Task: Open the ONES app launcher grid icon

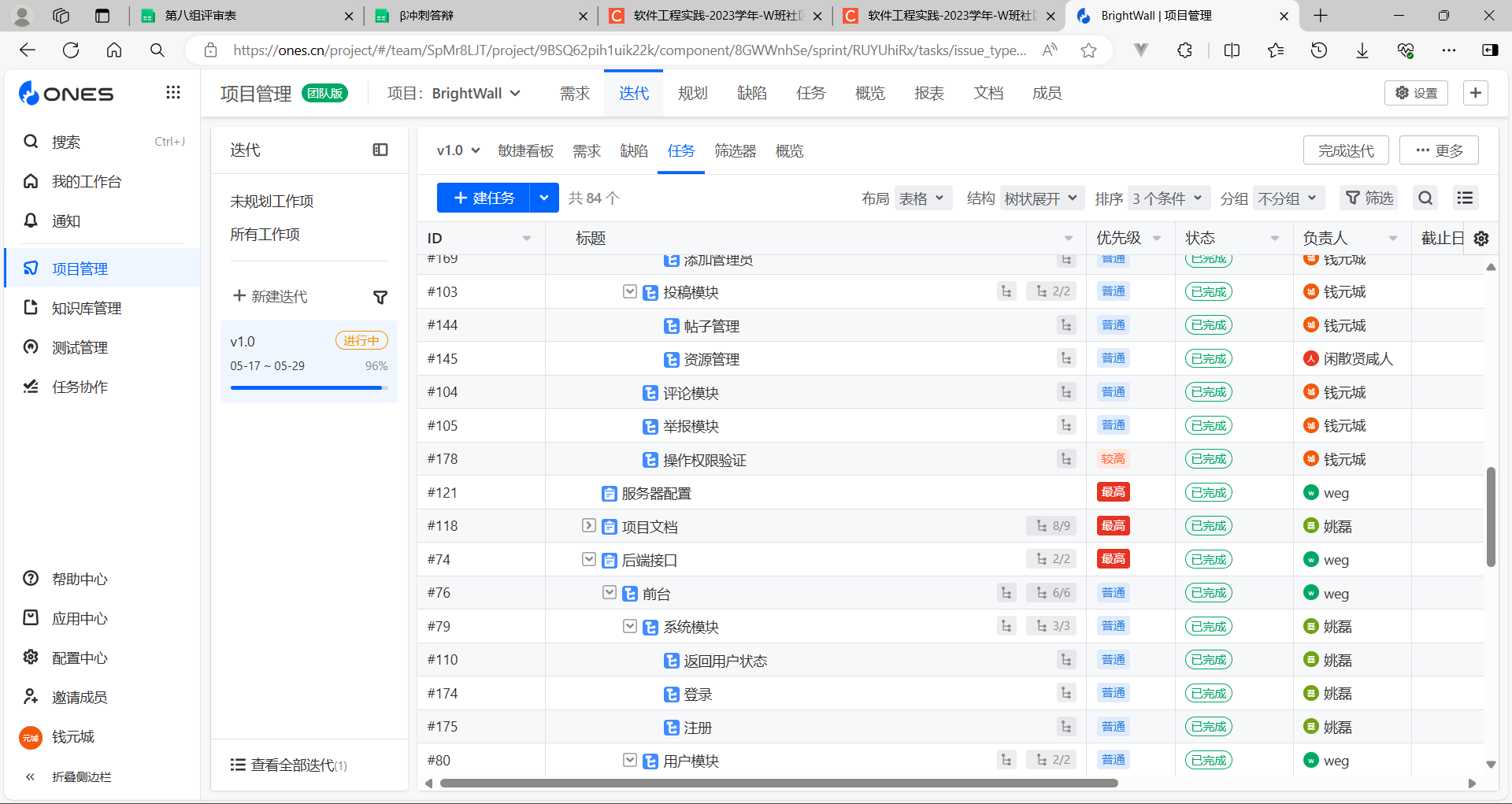Action: pyautogui.click(x=173, y=93)
